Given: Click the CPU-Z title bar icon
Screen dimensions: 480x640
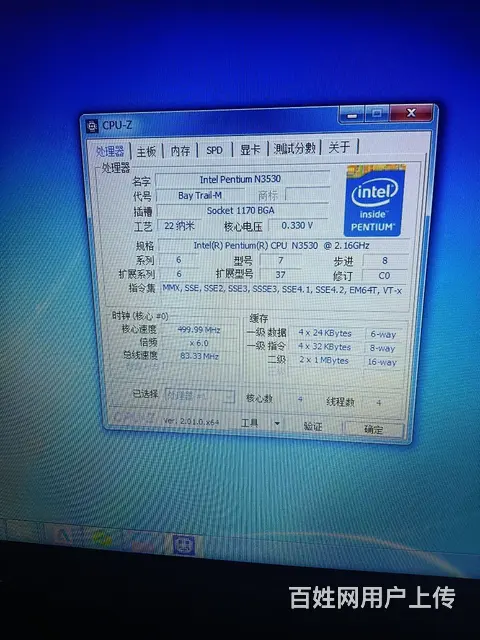Looking at the screenshot, I should pyautogui.click(x=92, y=125).
